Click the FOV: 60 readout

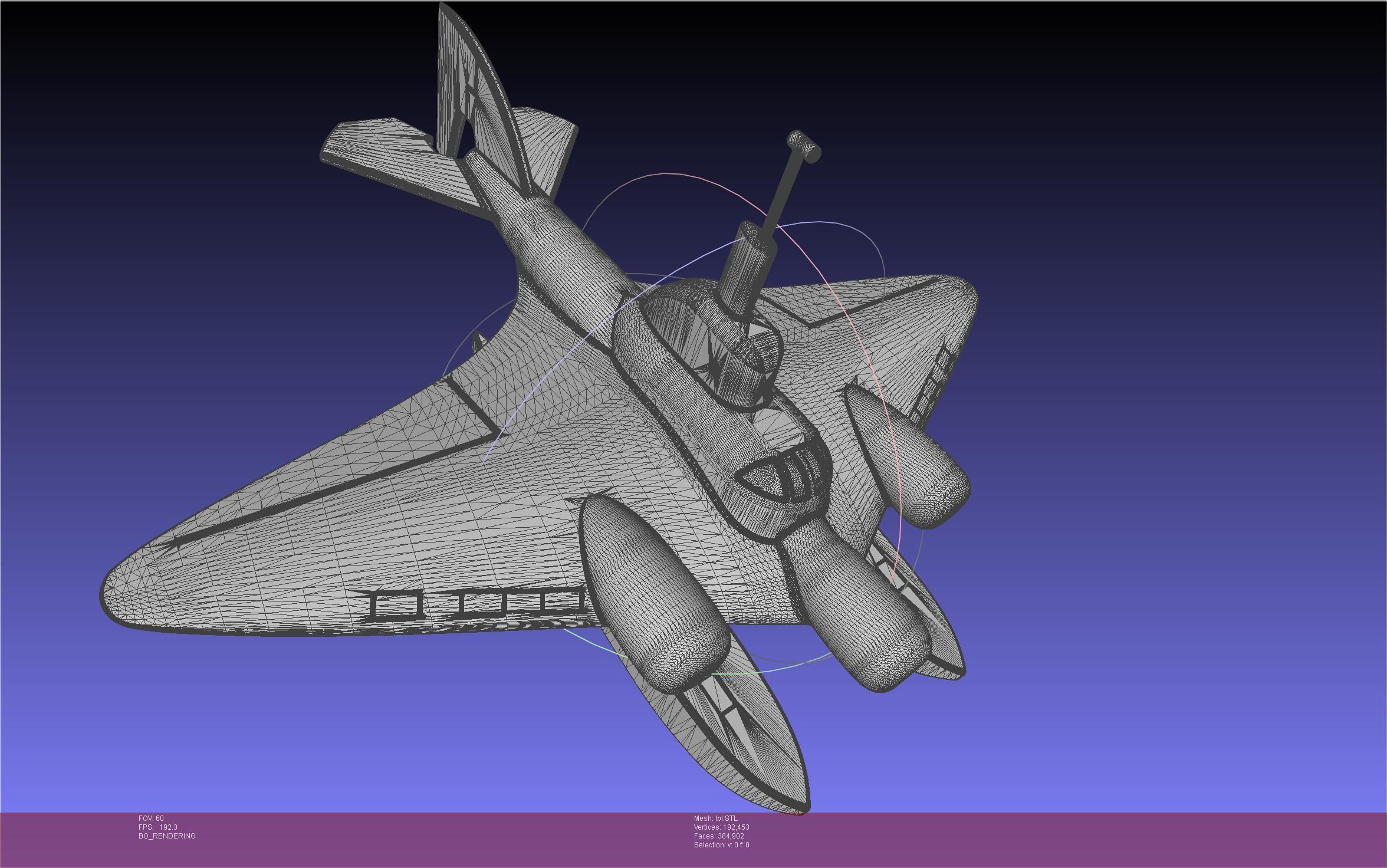point(151,818)
